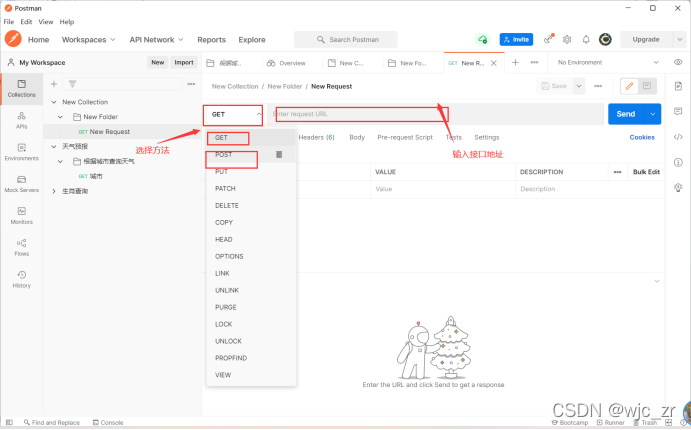Viewport: 691px width, 430px height.
Task: Add a new collection with plus icon
Action: tap(54, 84)
